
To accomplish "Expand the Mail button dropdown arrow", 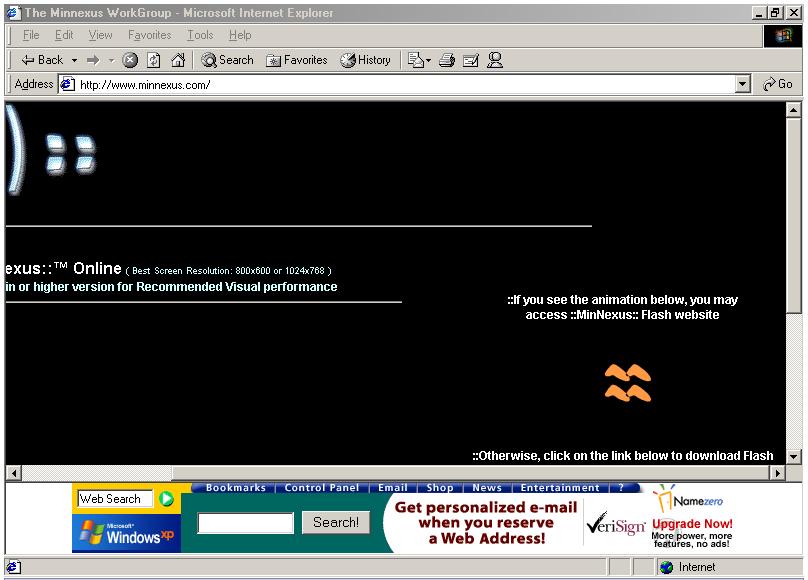I will (428, 60).
